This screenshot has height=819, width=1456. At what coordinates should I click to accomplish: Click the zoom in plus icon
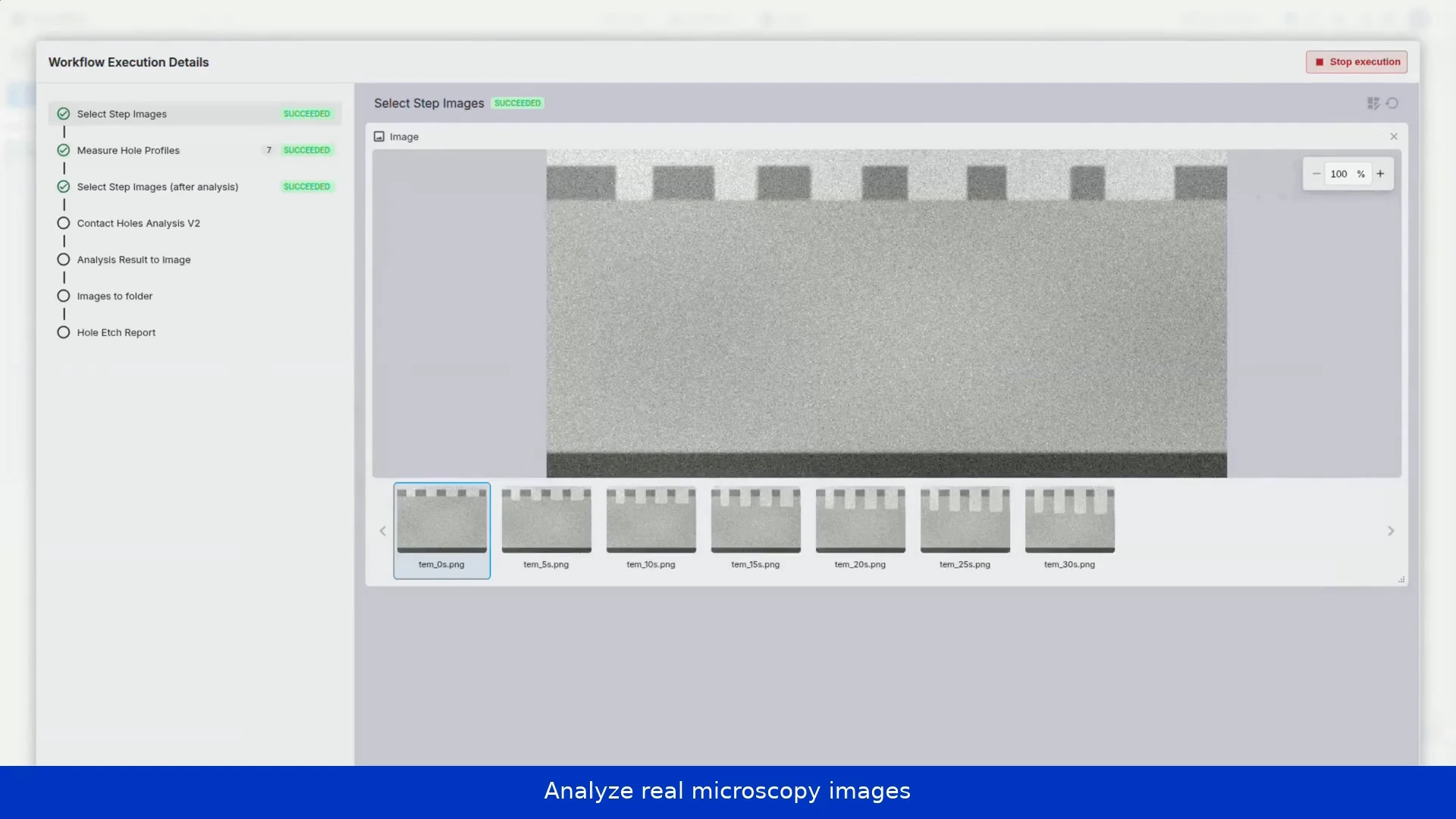(1380, 174)
